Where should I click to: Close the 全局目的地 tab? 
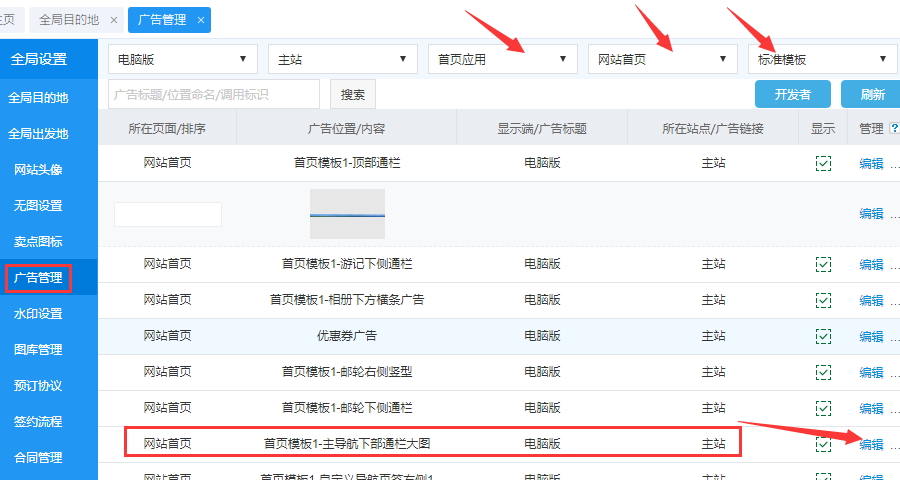pyautogui.click(x=113, y=20)
